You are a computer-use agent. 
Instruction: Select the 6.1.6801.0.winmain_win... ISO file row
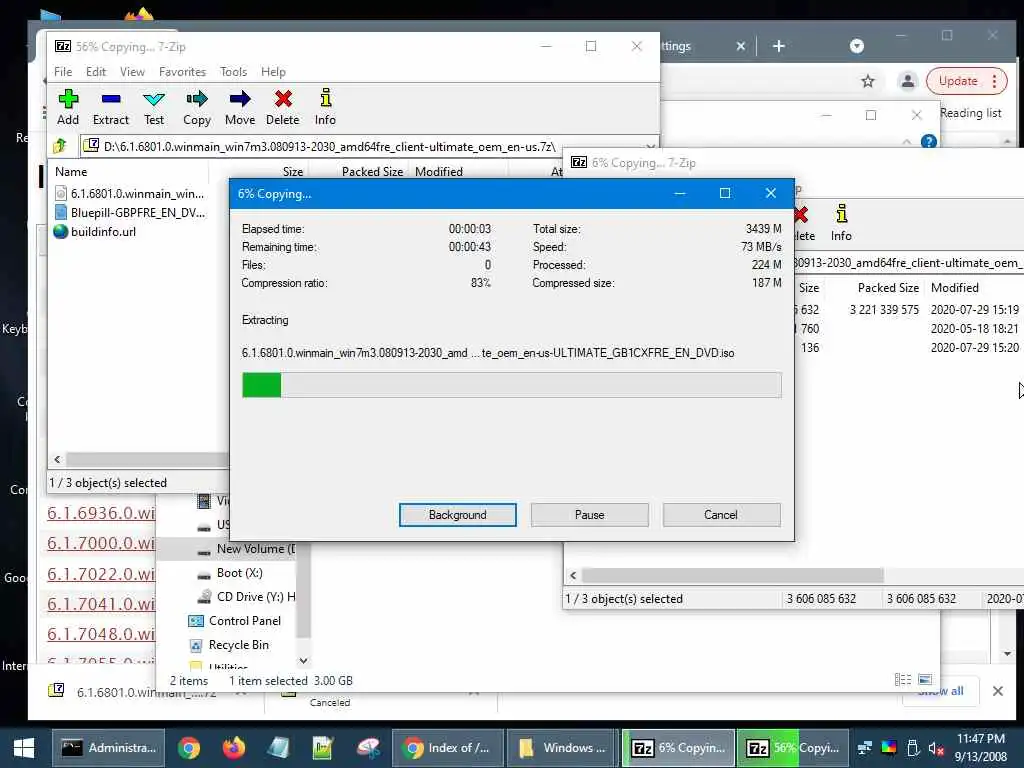tap(130, 193)
